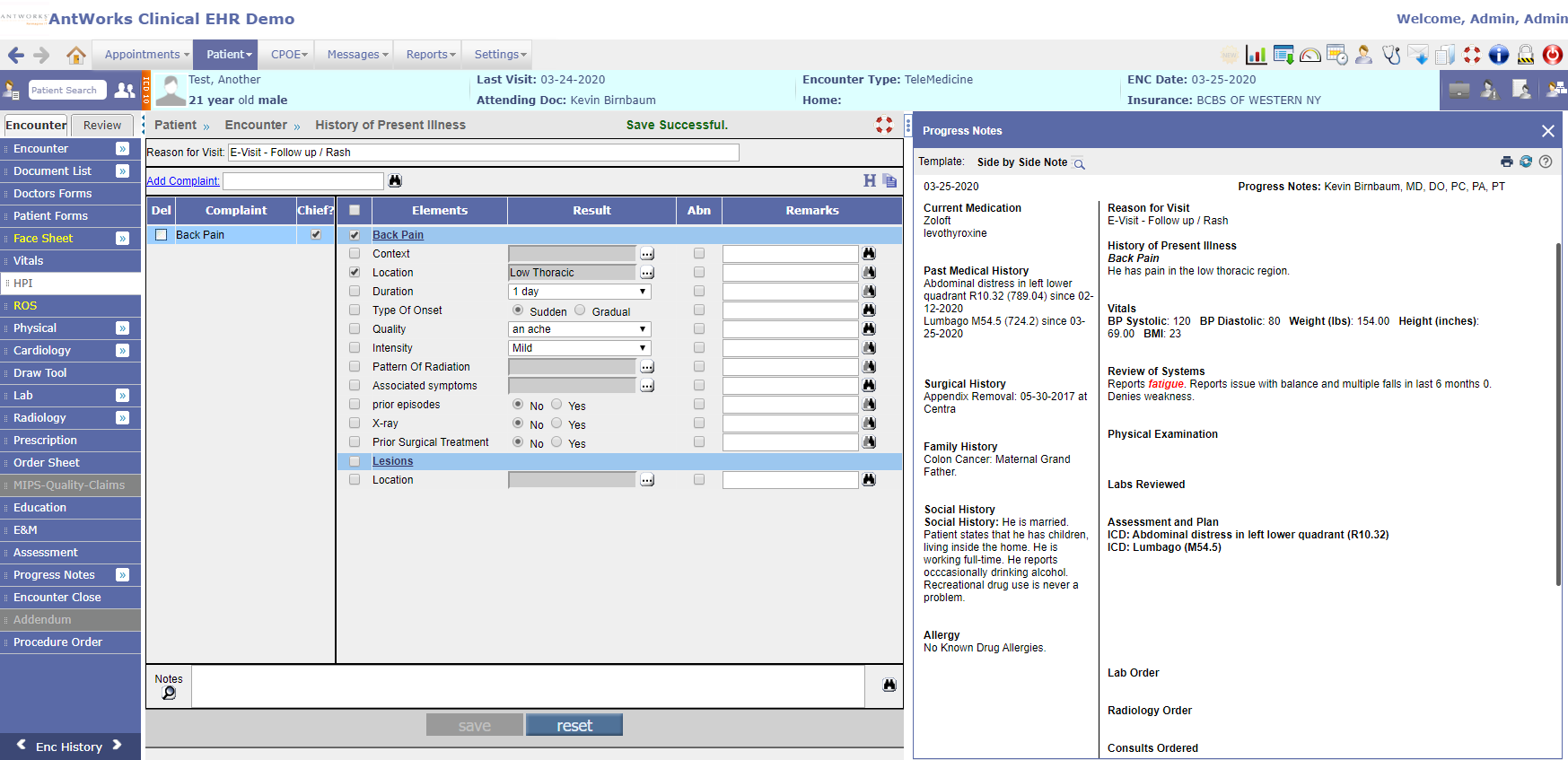Close the Progress Notes panel
The image size is (1568, 760).
pyautogui.click(x=1548, y=131)
